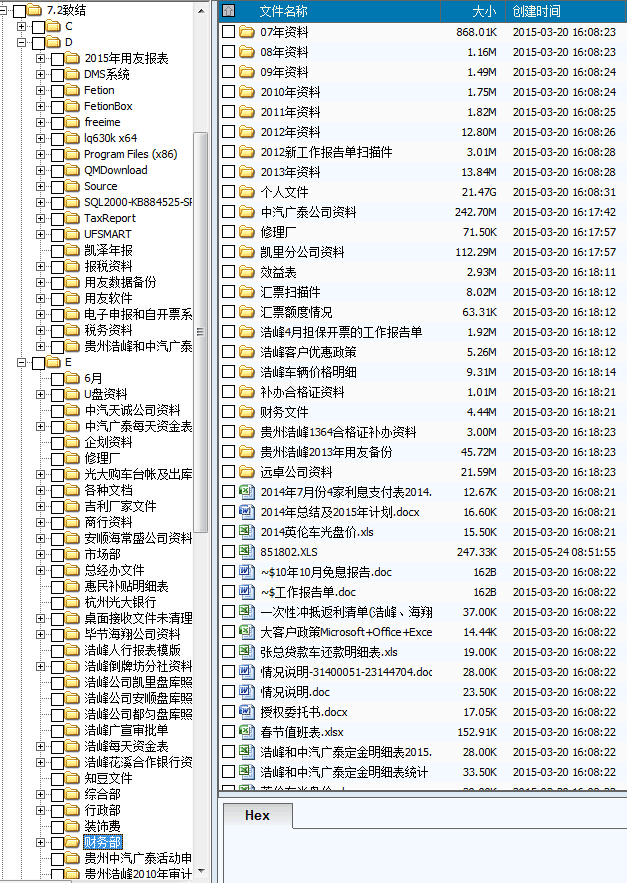The width and height of the screenshot is (627, 883).
Task: Collapse the D drive tree node
Action: [22, 42]
